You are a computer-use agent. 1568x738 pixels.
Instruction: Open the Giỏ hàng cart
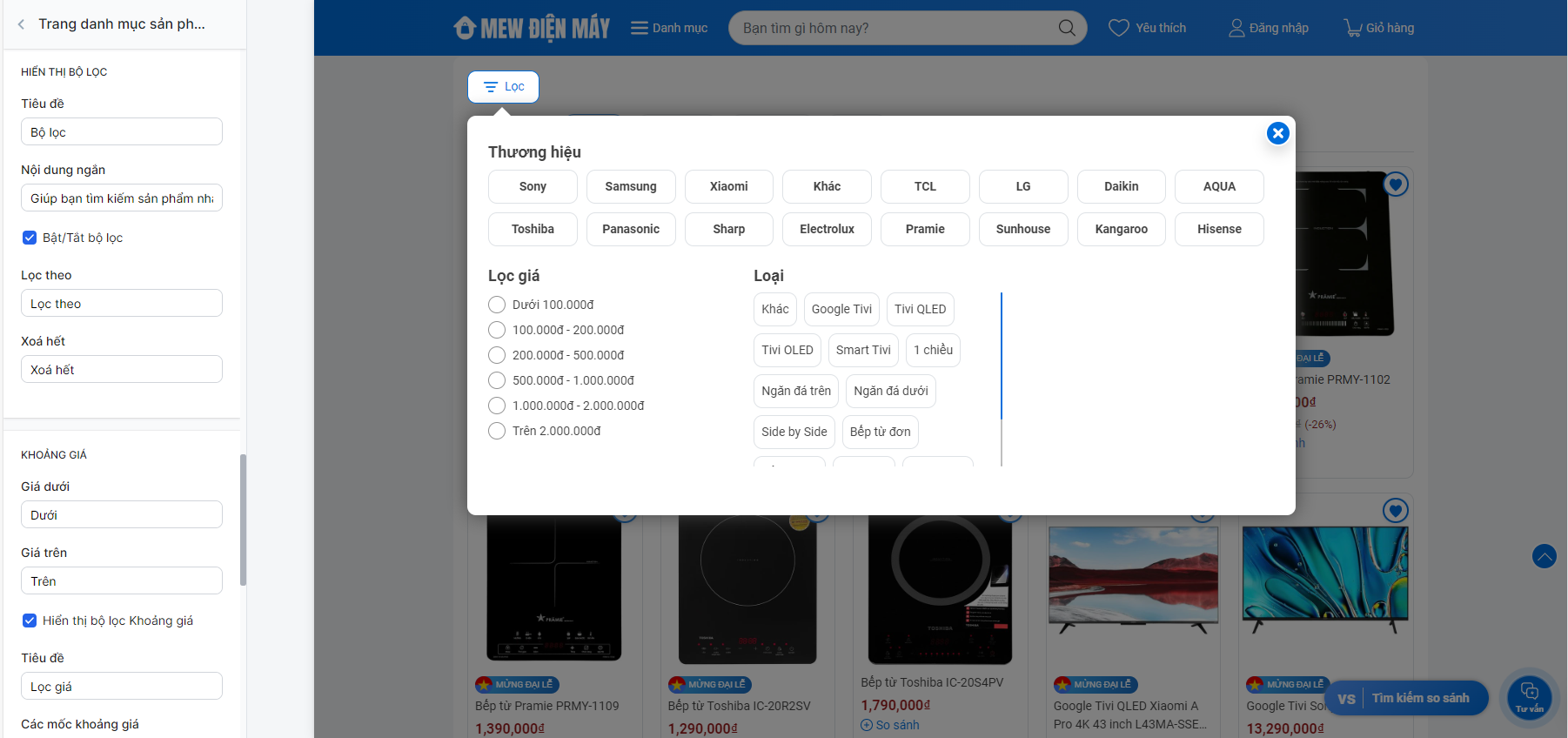coord(1379,28)
